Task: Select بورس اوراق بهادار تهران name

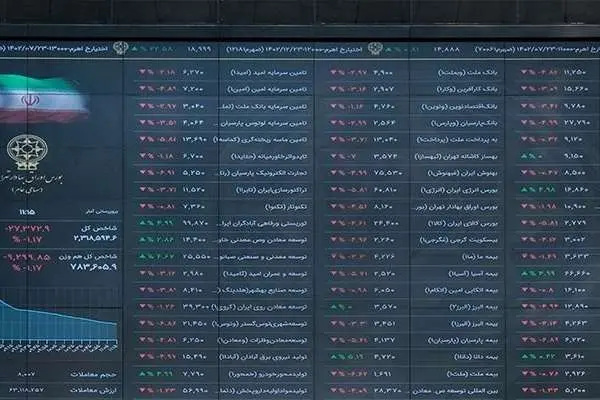Action: point(455,207)
